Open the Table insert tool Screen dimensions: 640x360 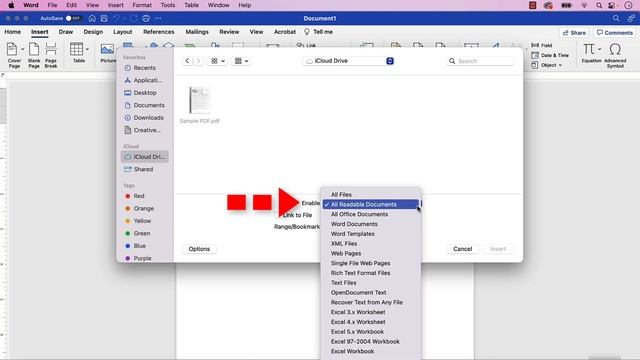[79, 53]
